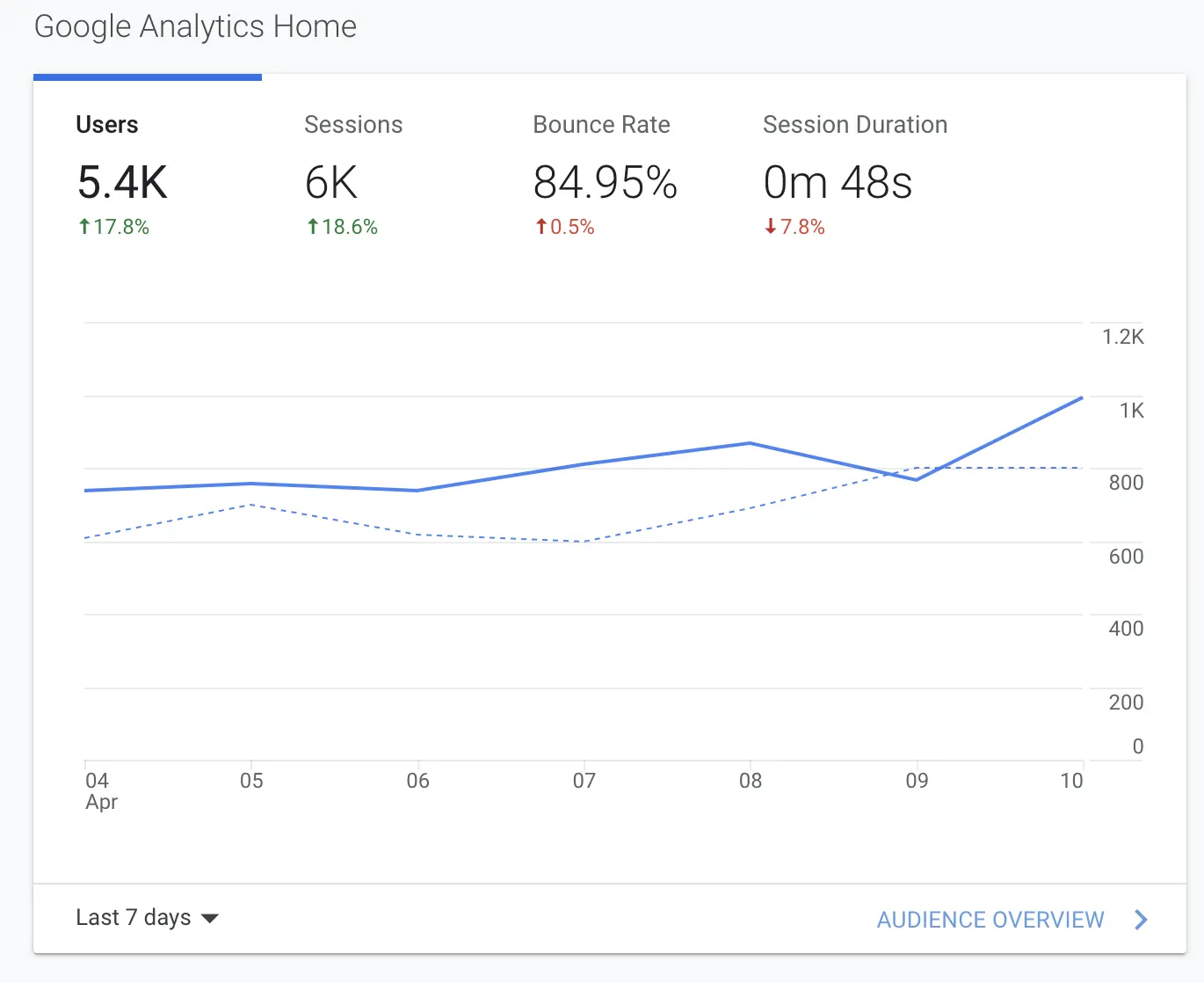Screen dimensions: 1204x983
Task: Click the 800 y-axis label
Action: coord(1126,483)
